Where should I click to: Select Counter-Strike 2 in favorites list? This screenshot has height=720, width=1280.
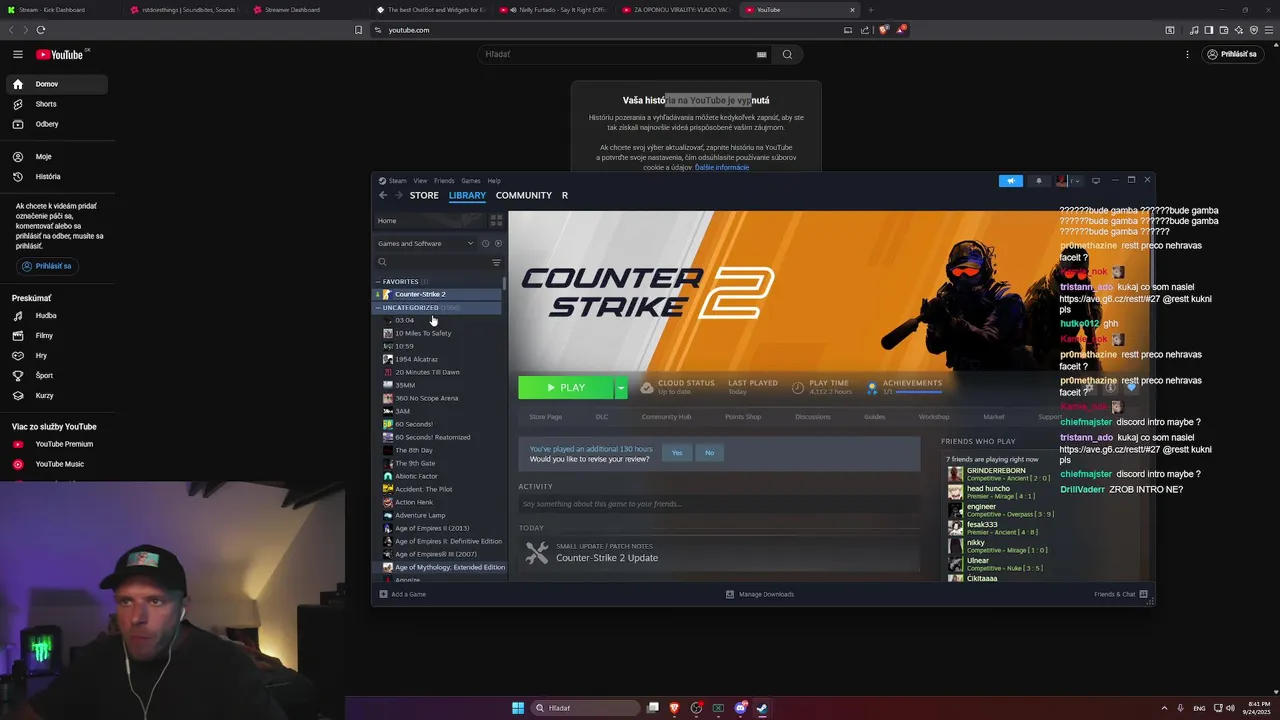pyautogui.click(x=438, y=294)
